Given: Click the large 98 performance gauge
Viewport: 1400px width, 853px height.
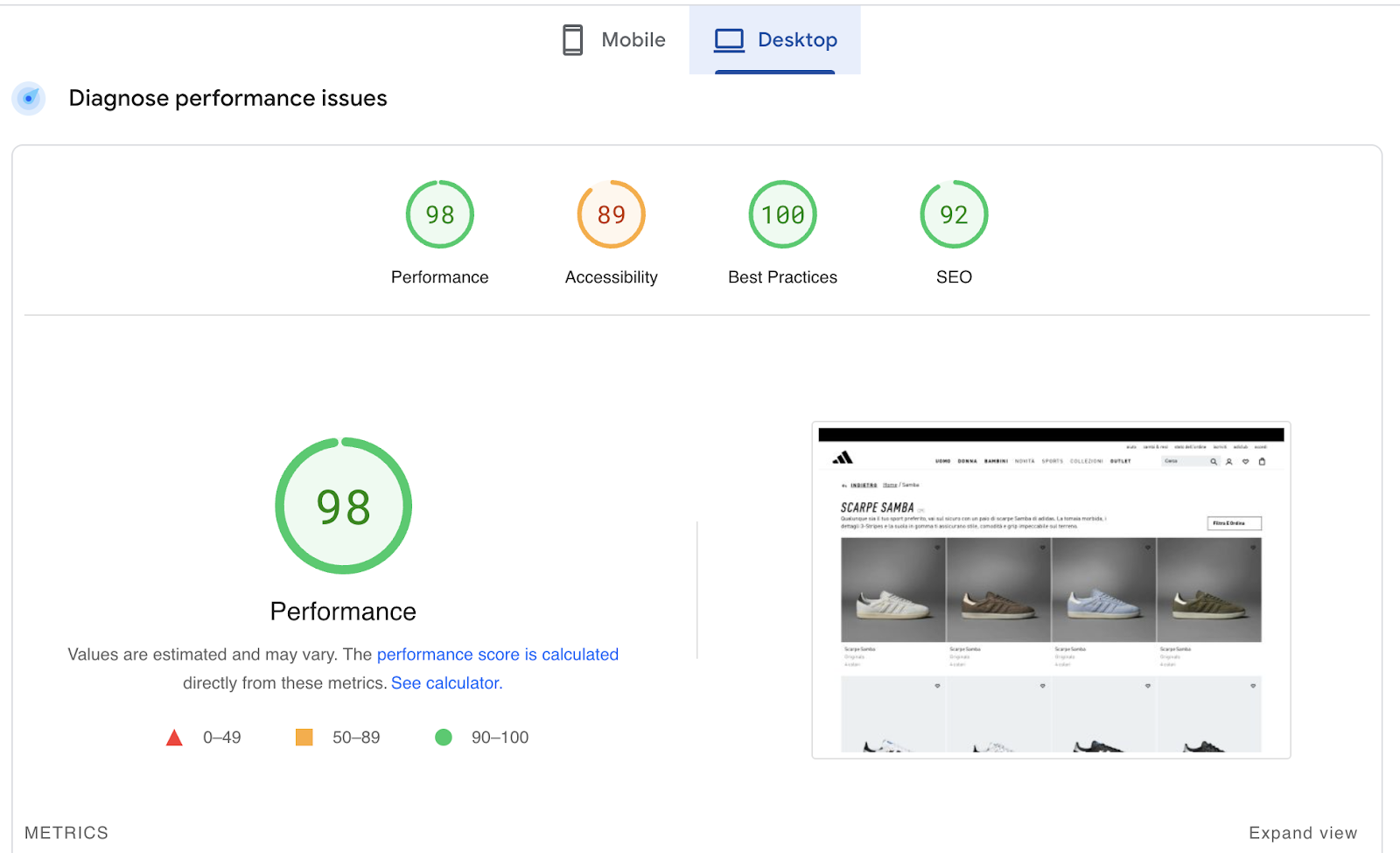Looking at the screenshot, I should (x=344, y=506).
